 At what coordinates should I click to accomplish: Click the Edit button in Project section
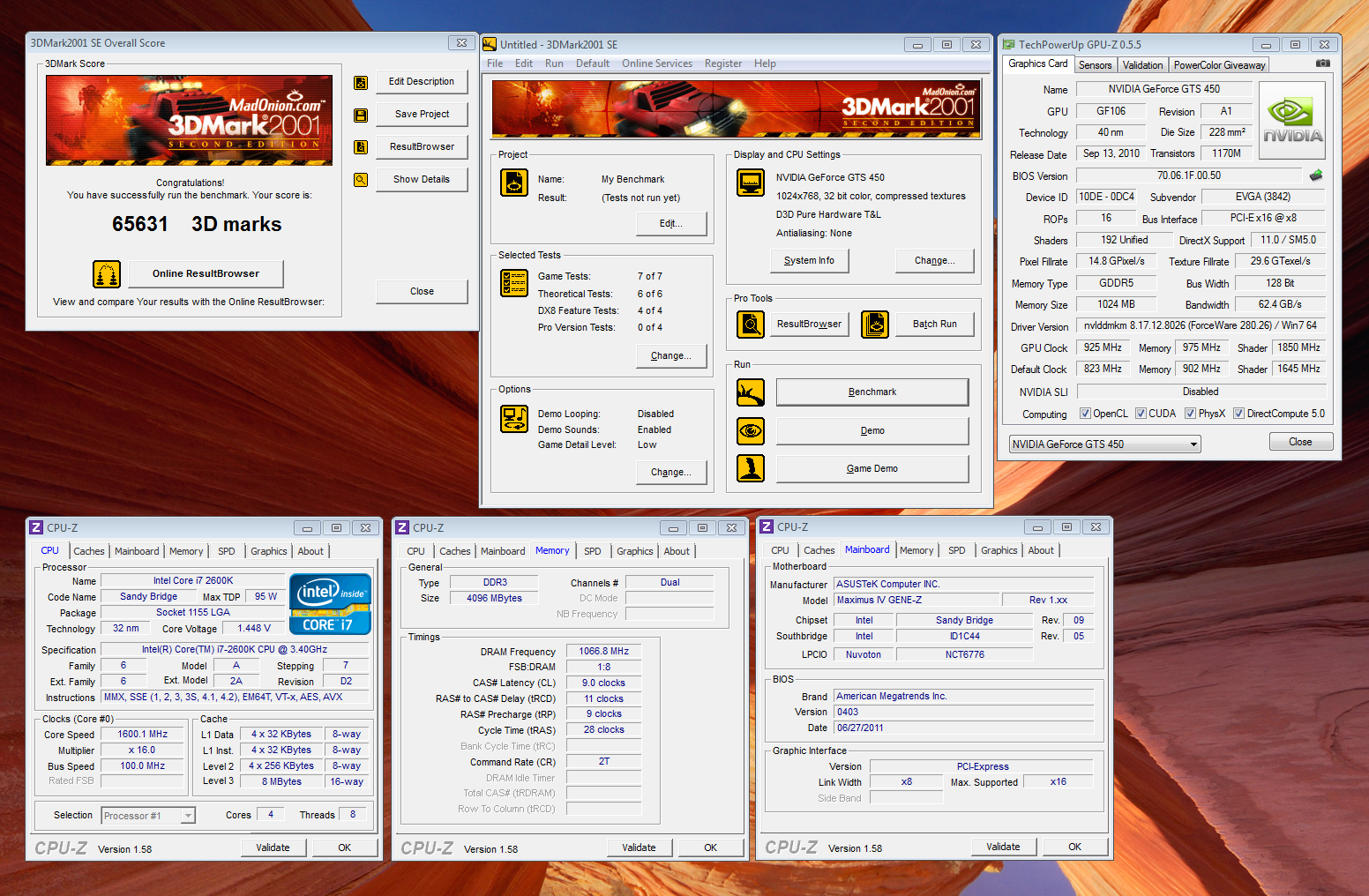coord(671,223)
